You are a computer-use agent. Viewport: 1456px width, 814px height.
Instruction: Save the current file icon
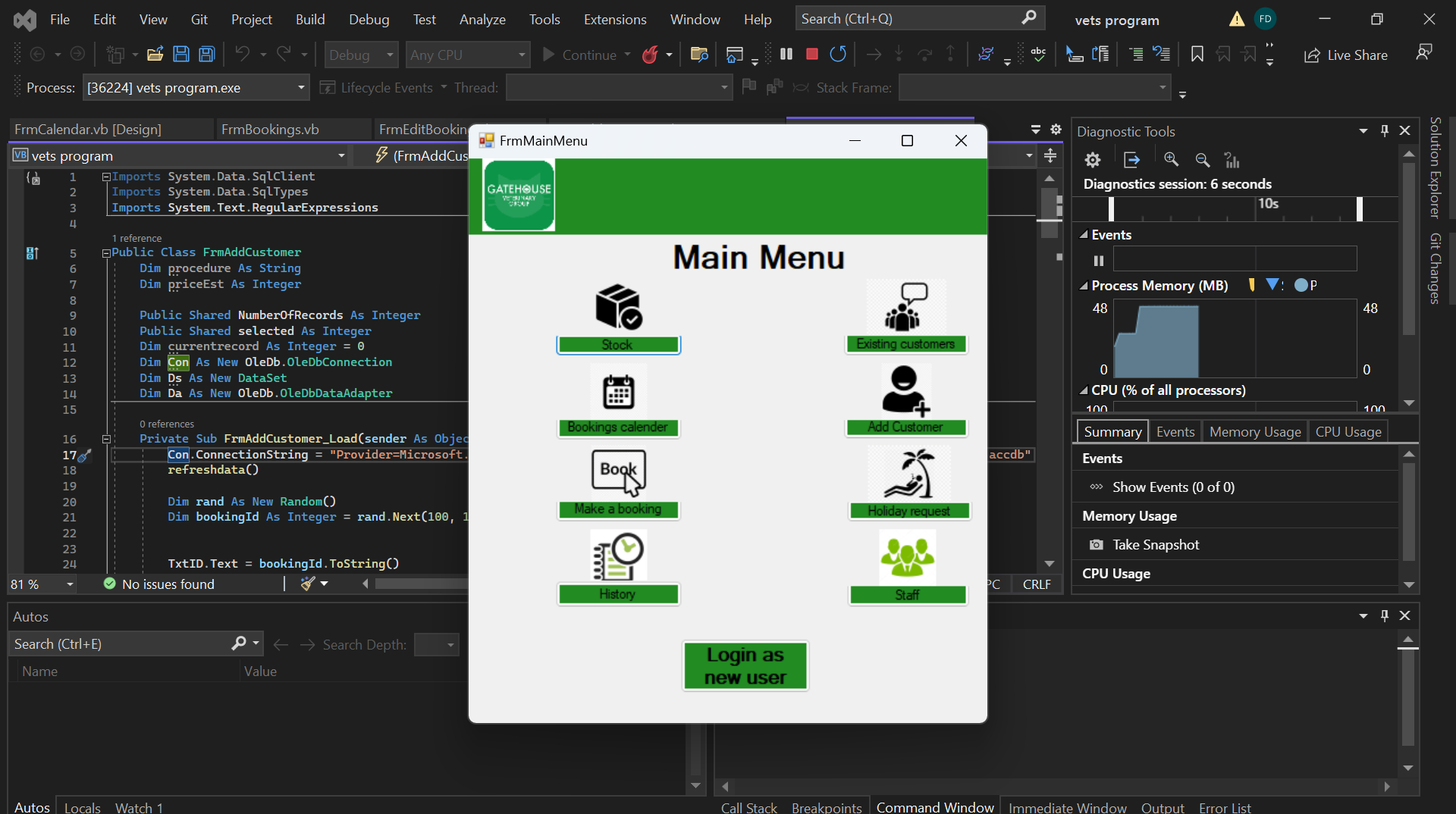[x=180, y=55]
